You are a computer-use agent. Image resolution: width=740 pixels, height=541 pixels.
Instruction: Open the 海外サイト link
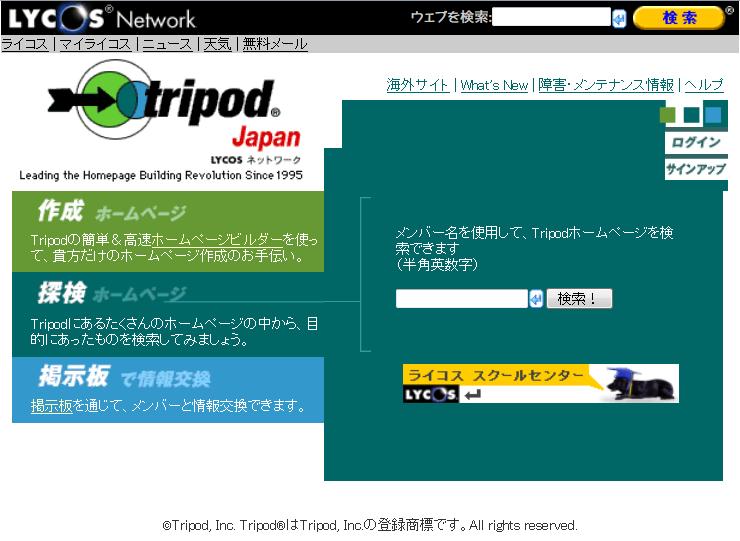[418, 85]
